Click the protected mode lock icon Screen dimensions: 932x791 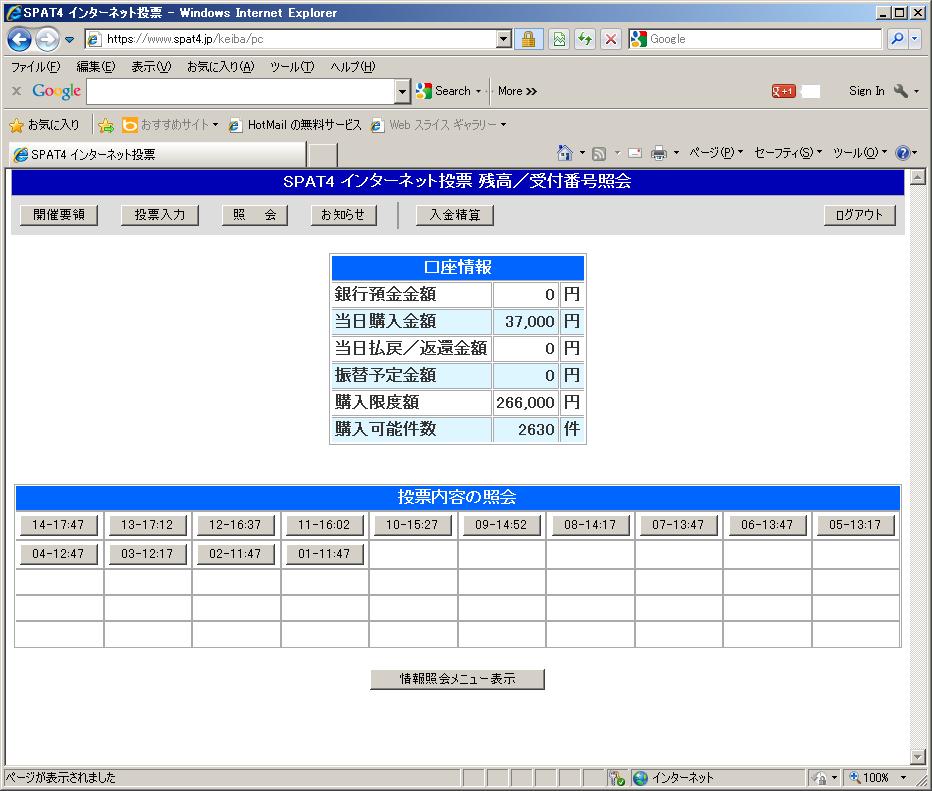820,778
